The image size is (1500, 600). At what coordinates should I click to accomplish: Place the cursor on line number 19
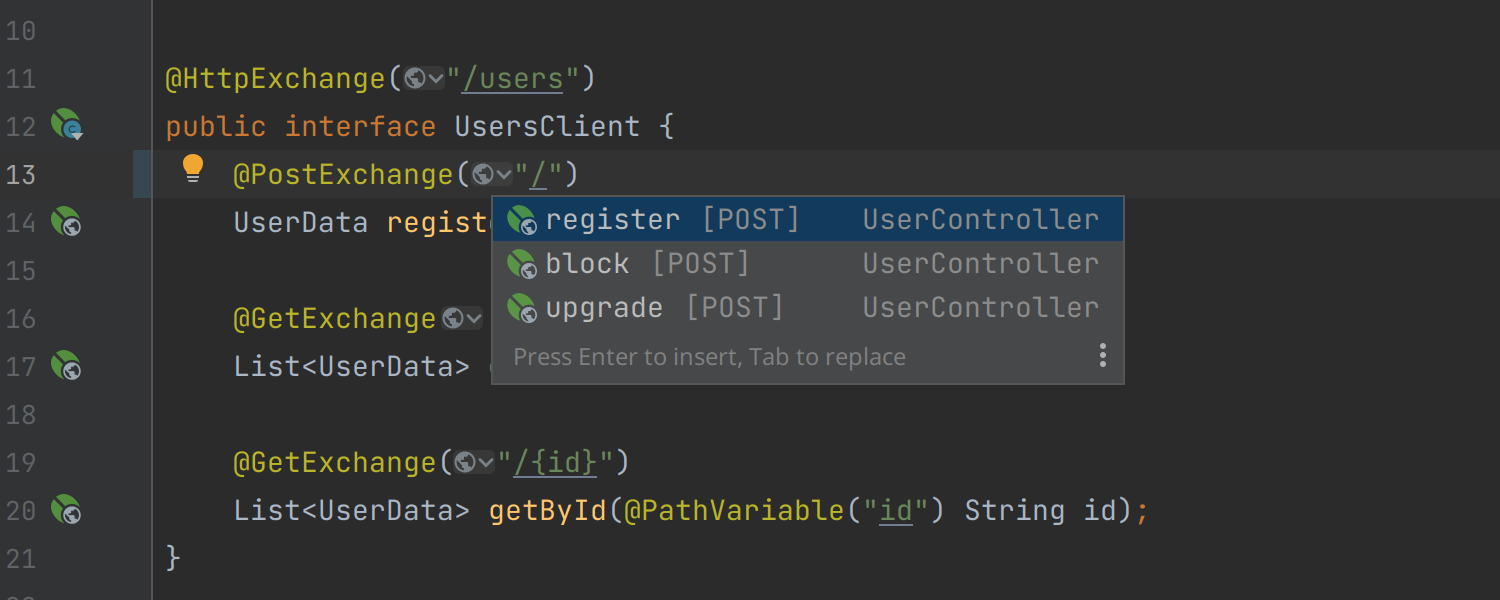(21, 462)
